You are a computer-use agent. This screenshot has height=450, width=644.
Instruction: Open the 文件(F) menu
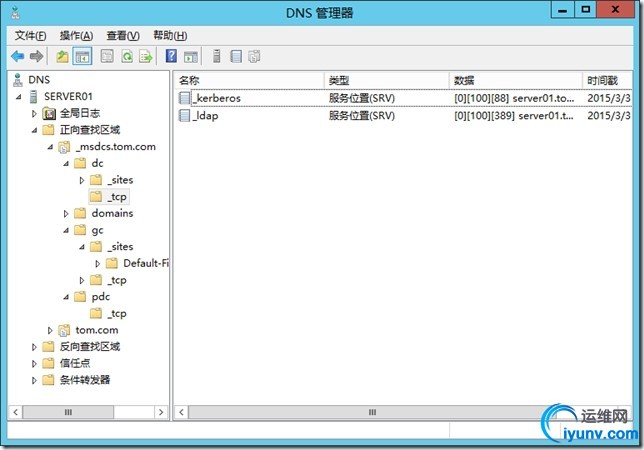[30, 36]
